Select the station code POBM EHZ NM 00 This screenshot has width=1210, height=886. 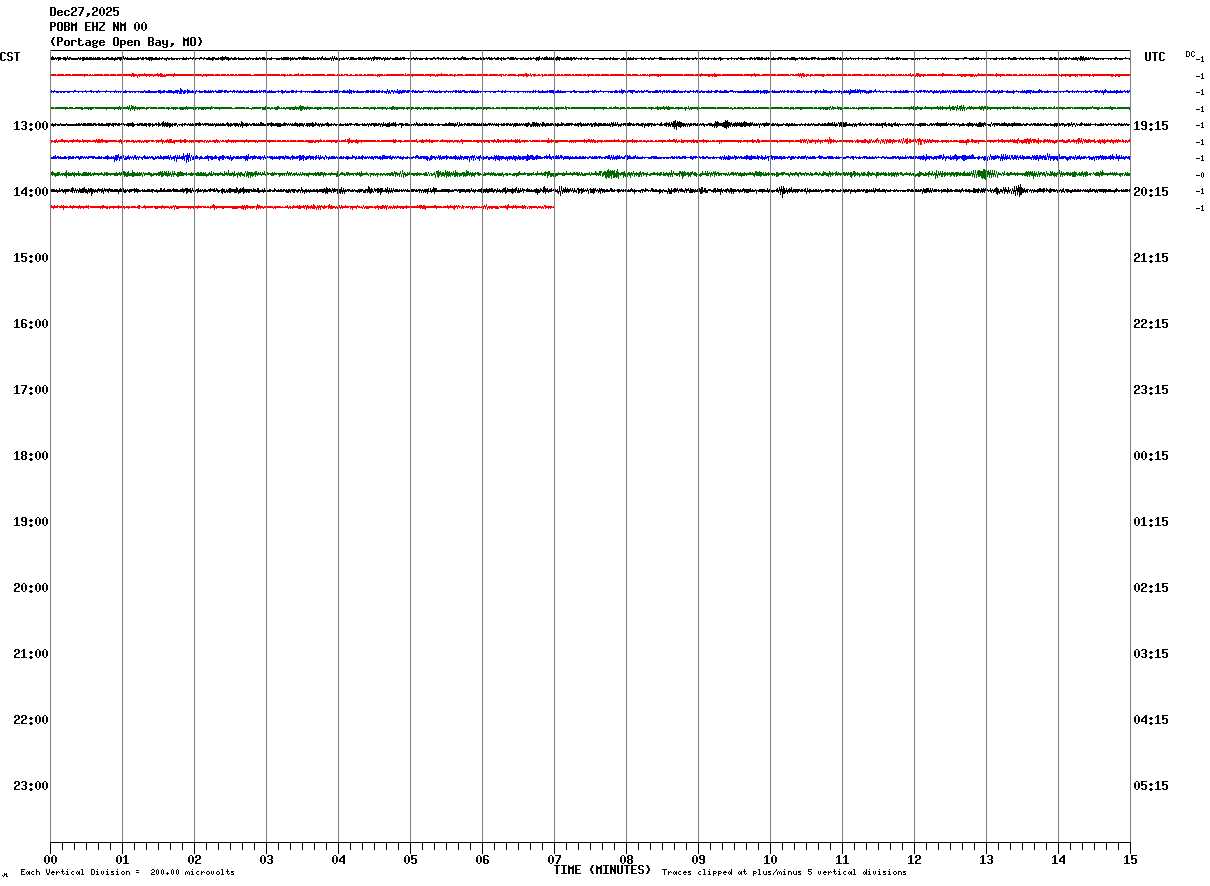(98, 27)
